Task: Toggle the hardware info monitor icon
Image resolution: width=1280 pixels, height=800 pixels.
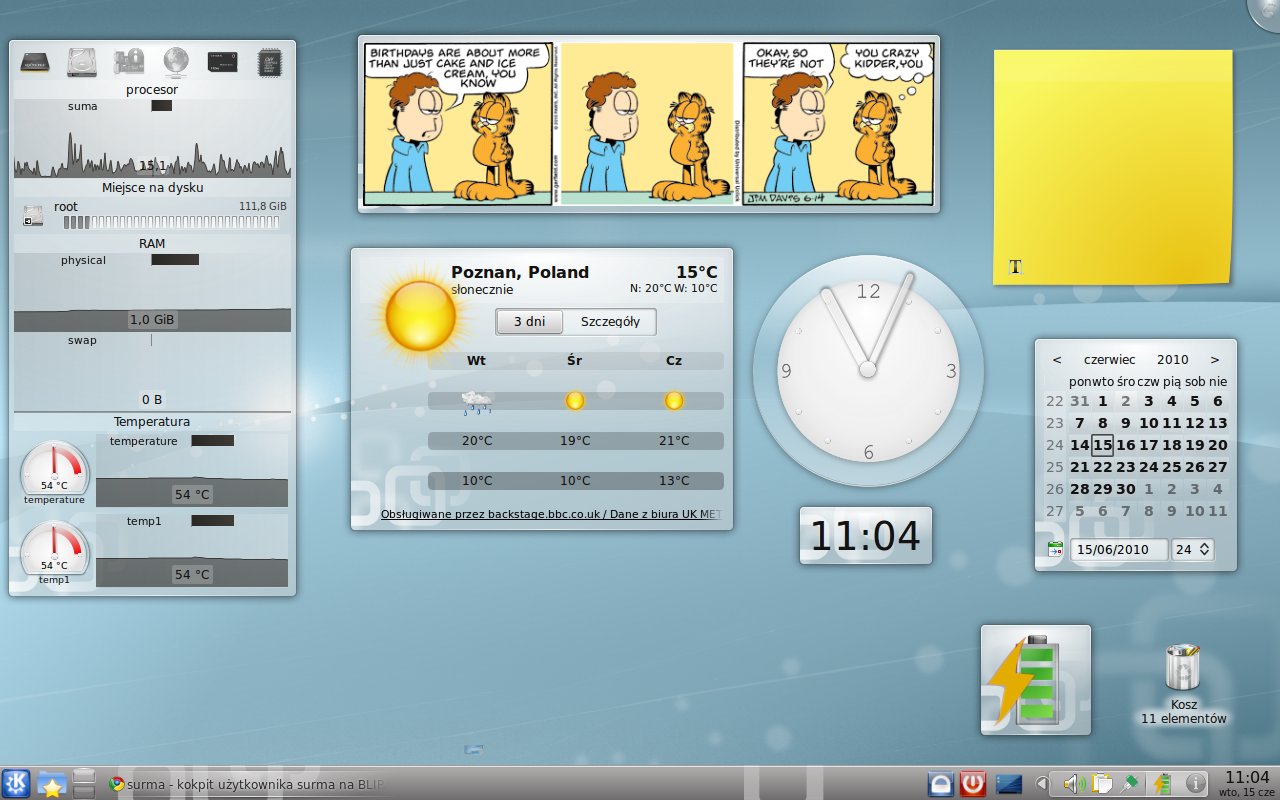Action: click(x=130, y=62)
